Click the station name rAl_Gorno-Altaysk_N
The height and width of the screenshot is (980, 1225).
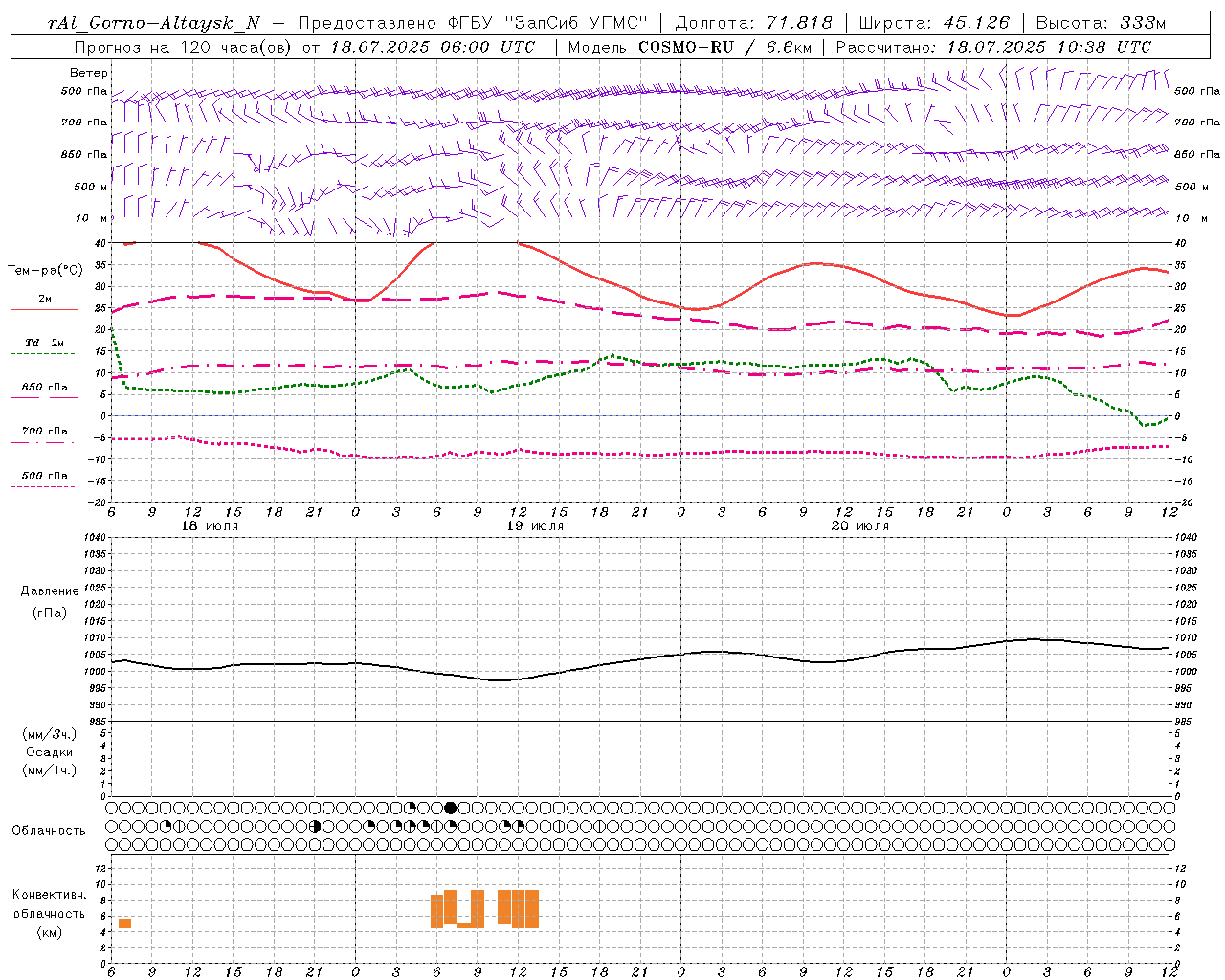tap(154, 23)
